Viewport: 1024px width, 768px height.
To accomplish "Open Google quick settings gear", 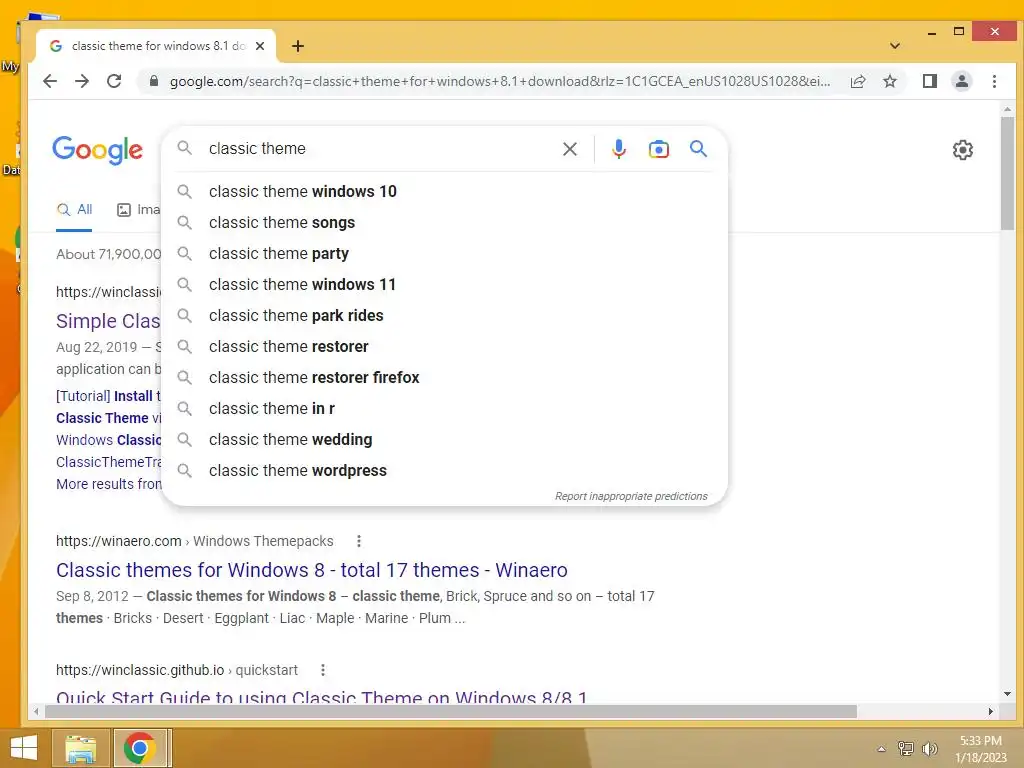I will pos(963,150).
